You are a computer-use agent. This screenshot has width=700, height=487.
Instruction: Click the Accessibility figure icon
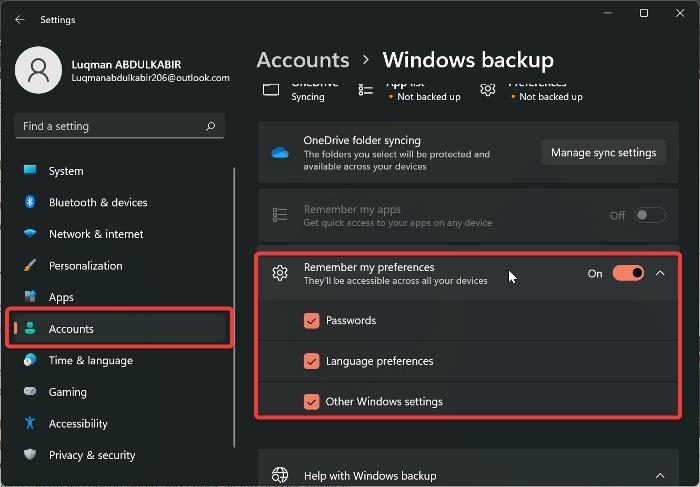click(x=30, y=423)
